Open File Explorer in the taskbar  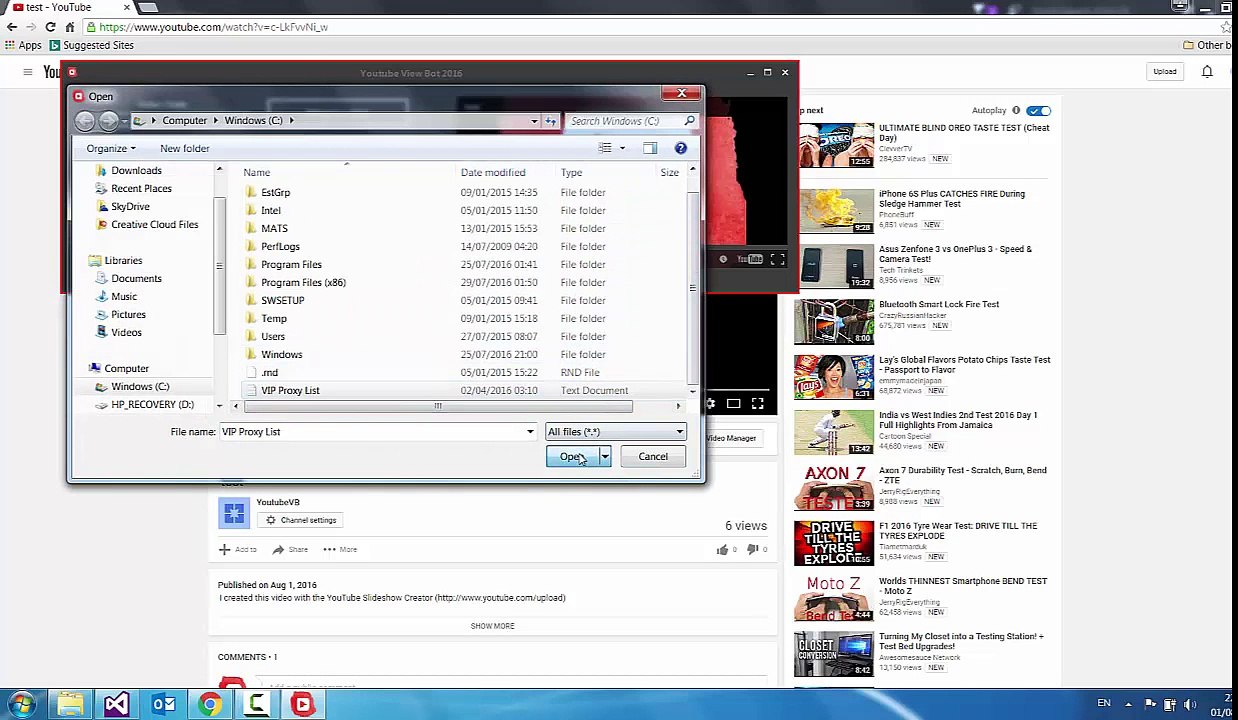click(70, 705)
